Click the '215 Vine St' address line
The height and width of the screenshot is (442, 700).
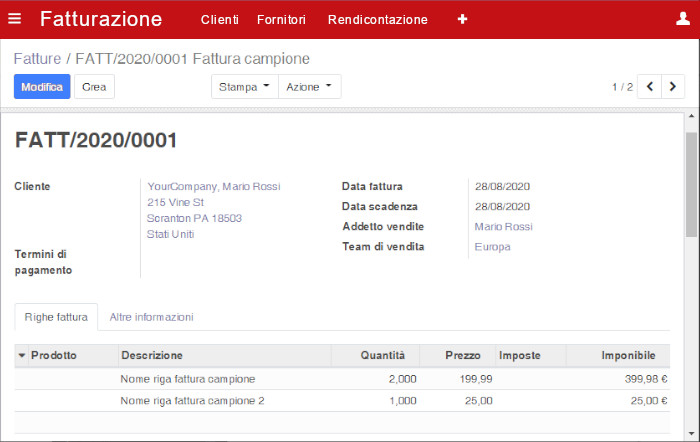pyautogui.click(x=175, y=203)
